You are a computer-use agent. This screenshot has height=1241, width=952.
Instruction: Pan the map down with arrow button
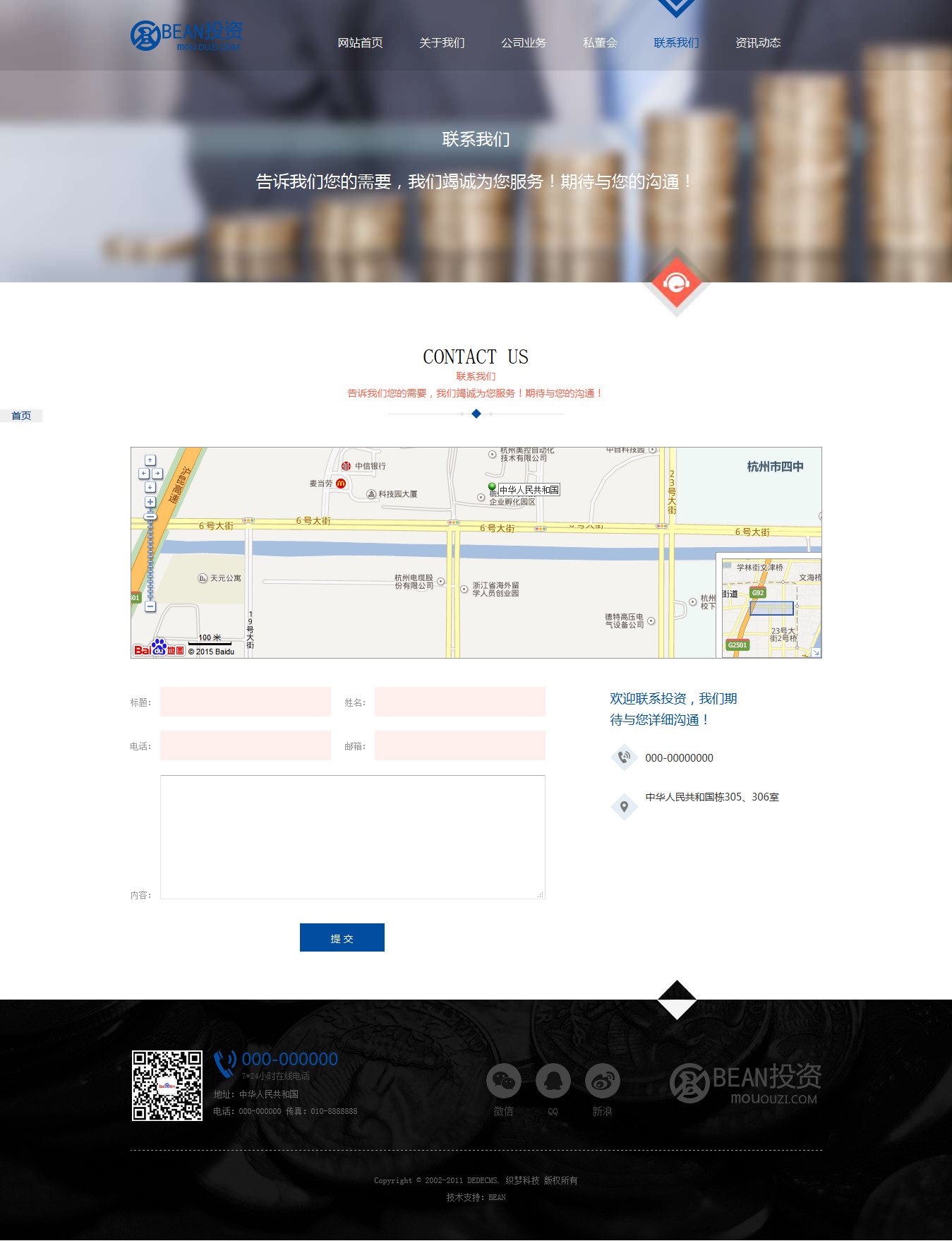coord(150,487)
